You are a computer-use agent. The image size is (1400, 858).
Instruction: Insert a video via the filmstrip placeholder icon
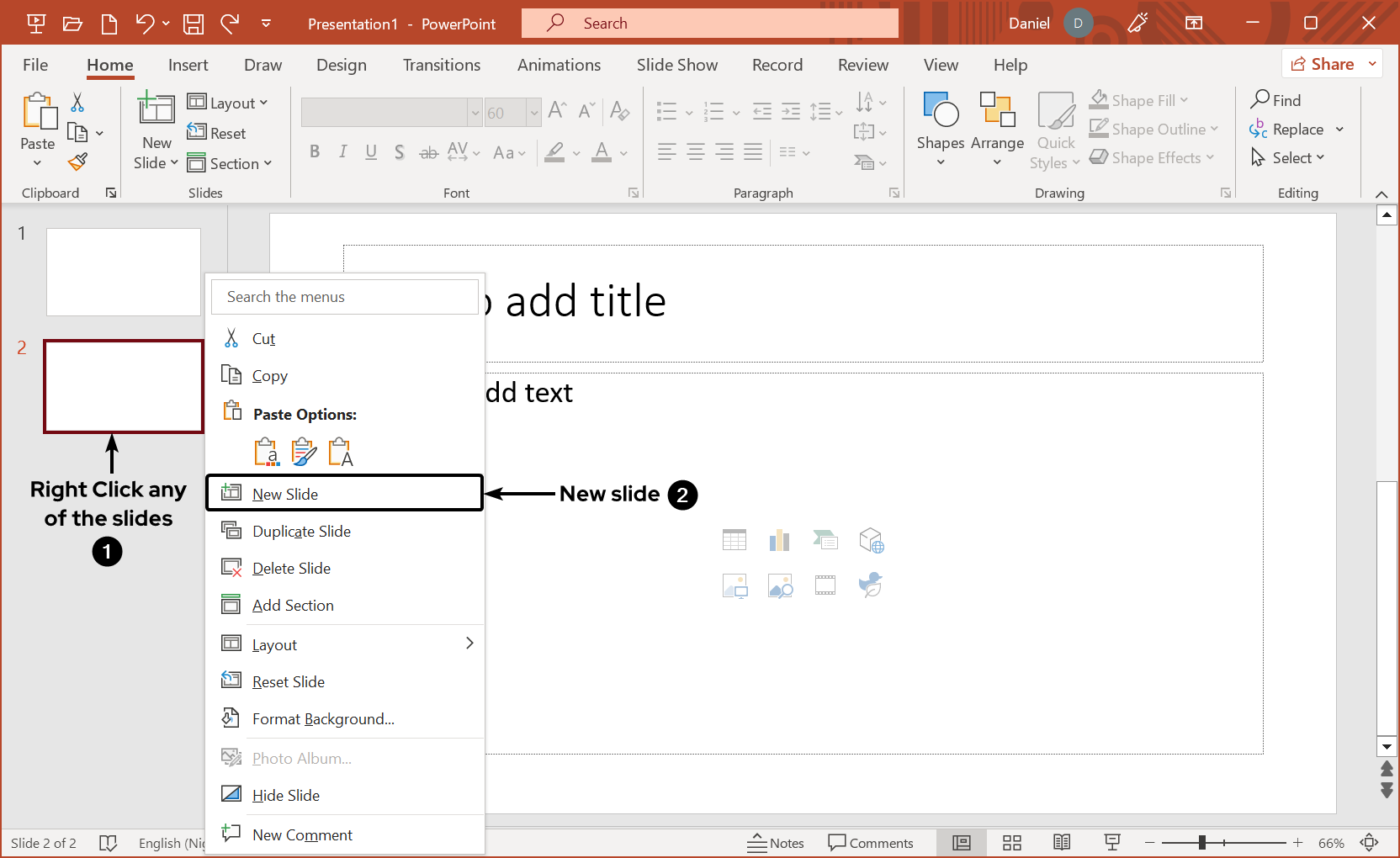coord(825,585)
